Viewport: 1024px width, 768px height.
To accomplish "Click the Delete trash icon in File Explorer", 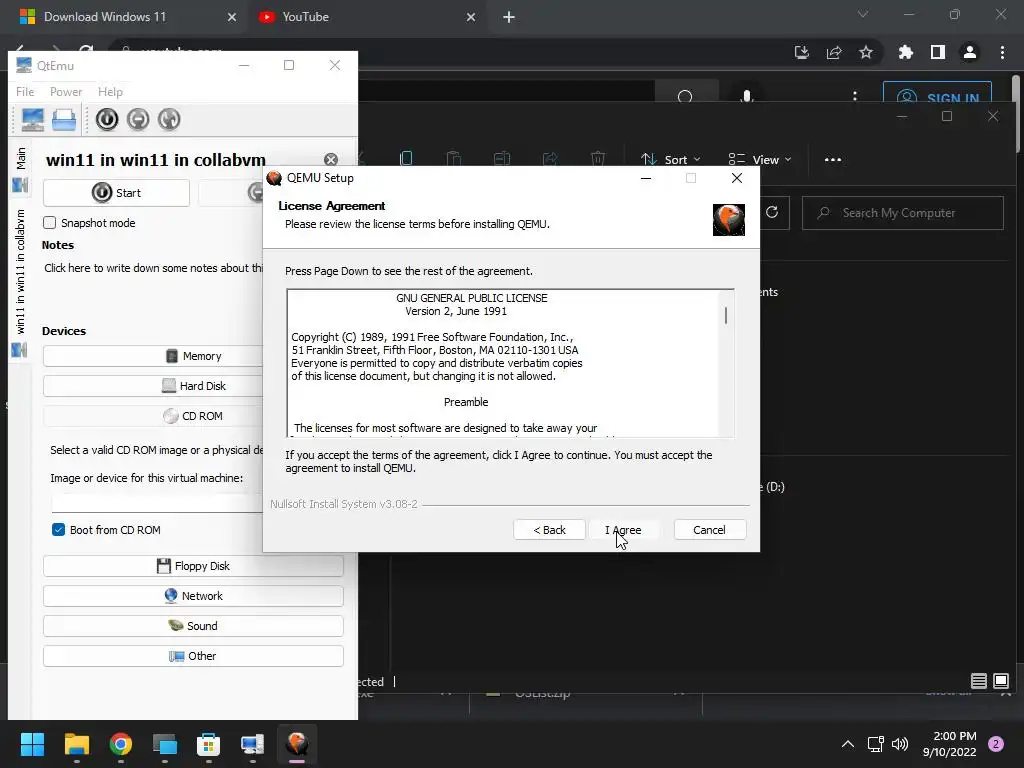I will pyautogui.click(x=598, y=158).
